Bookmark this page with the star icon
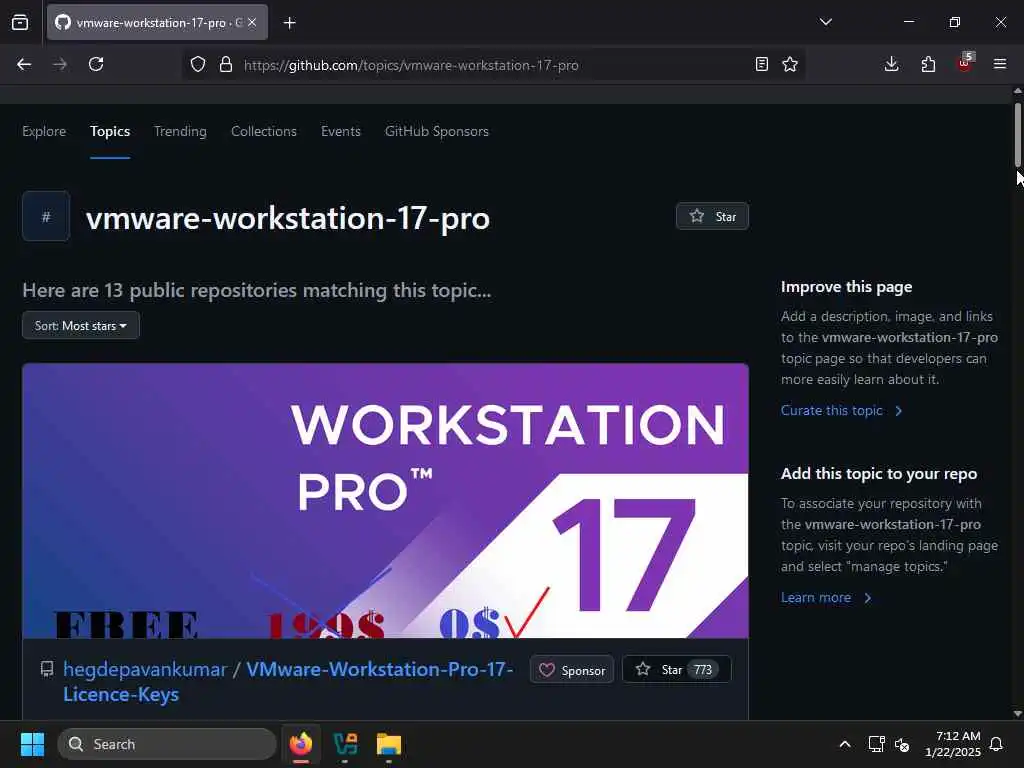Image resolution: width=1024 pixels, height=768 pixels. pos(790,64)
